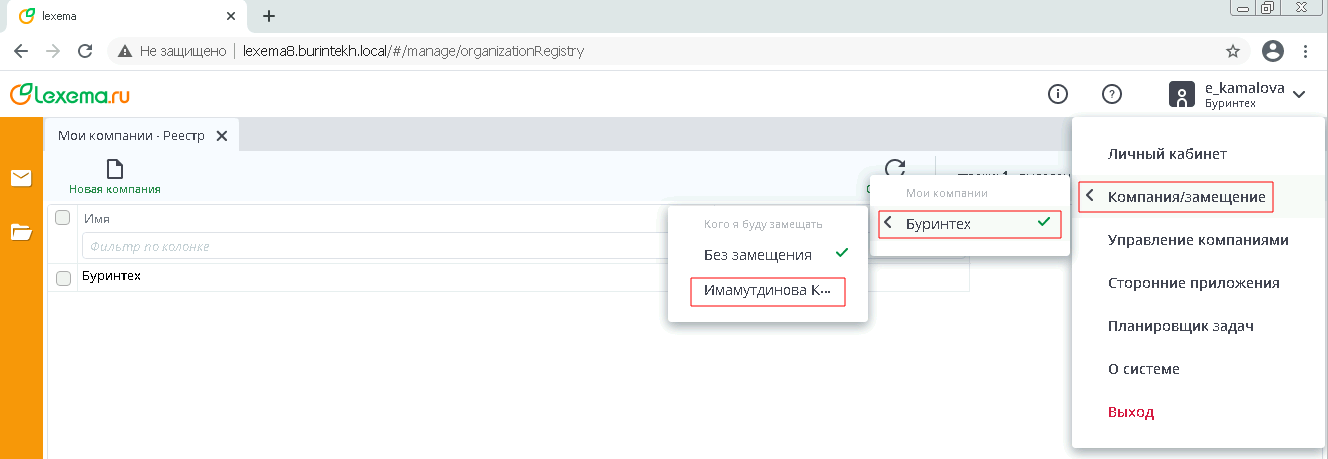
Task: Choose Имамутдинова К... substitution entry
Action: 767,291
